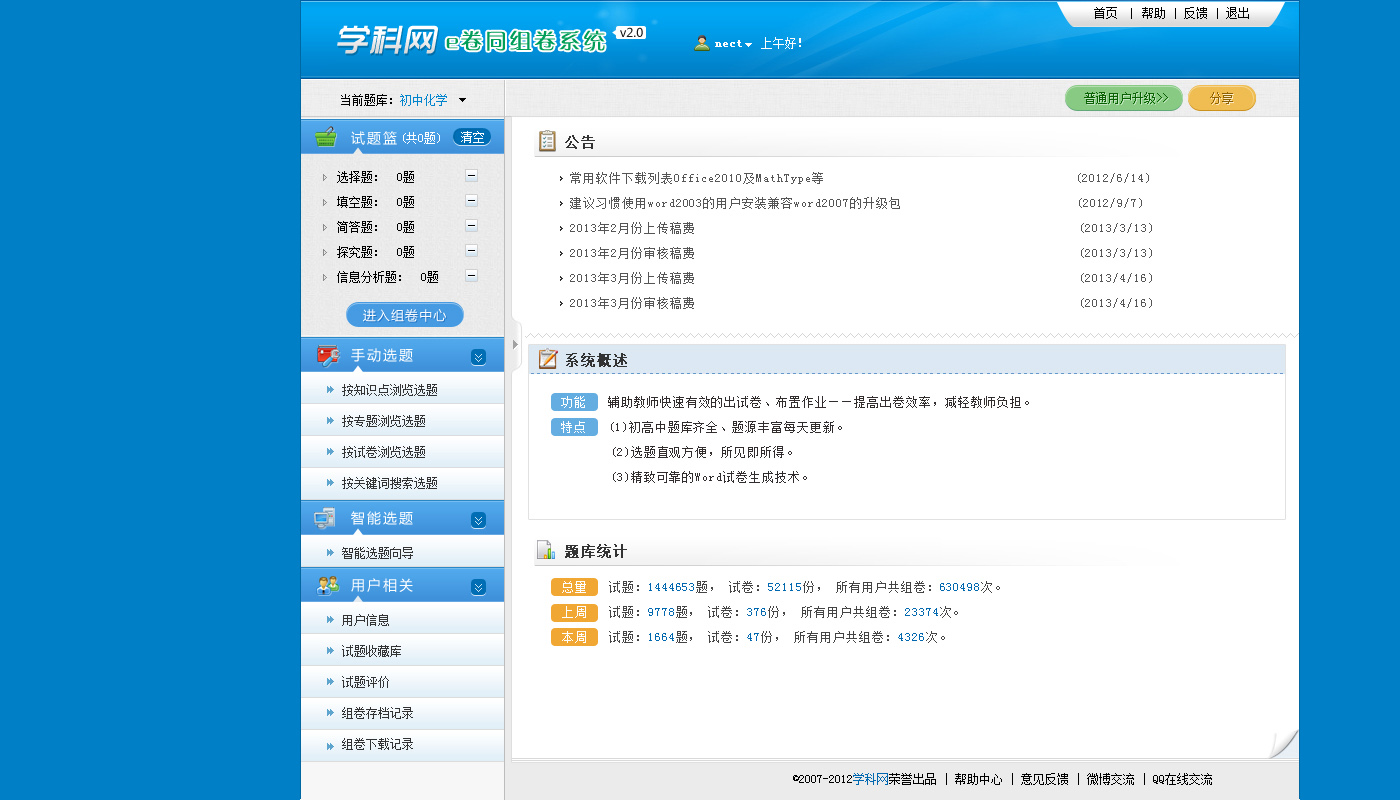Click the 进入组卷中心 button

point(405,315)
